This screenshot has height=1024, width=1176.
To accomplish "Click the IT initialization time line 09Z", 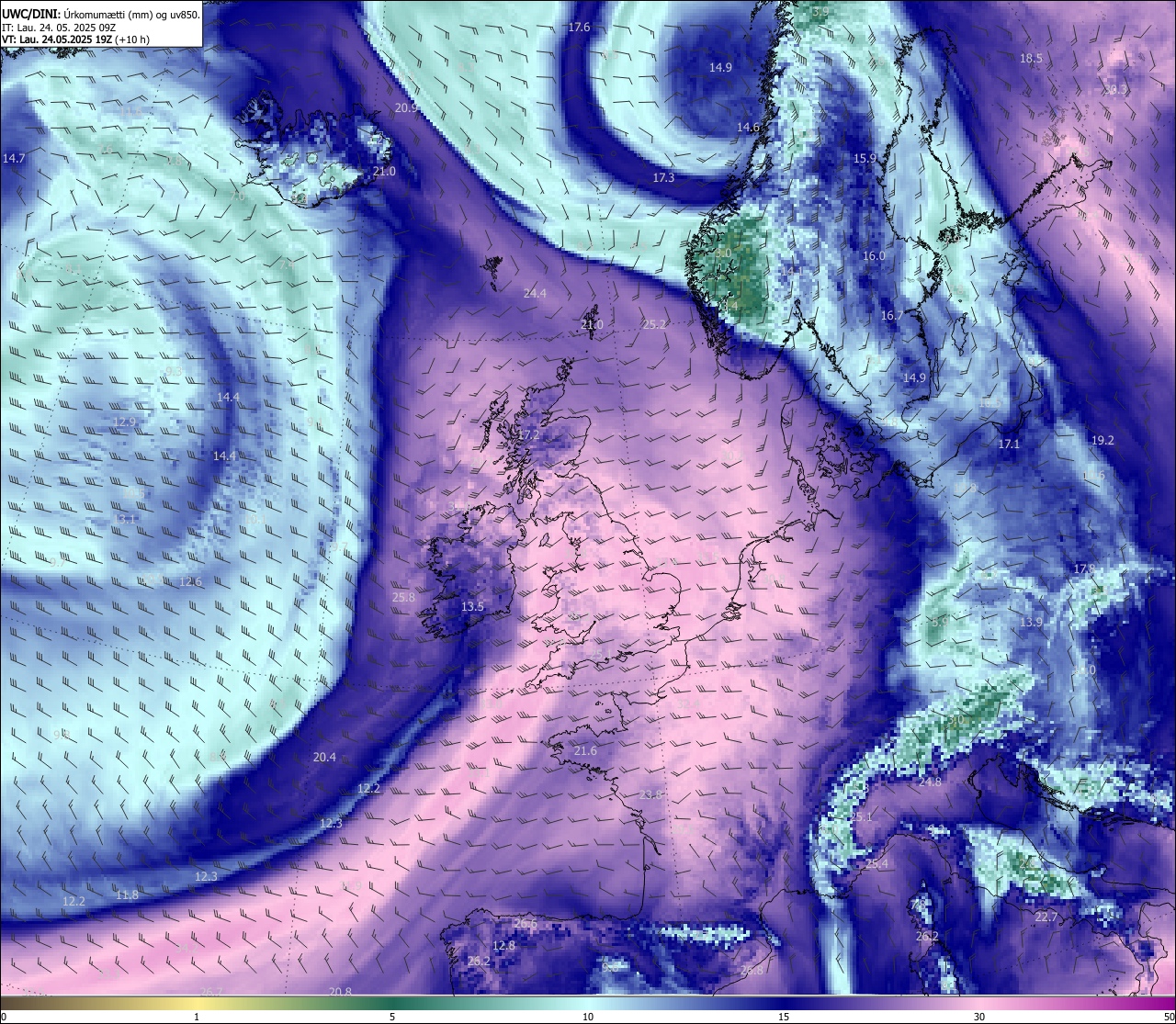I will 59,28.
